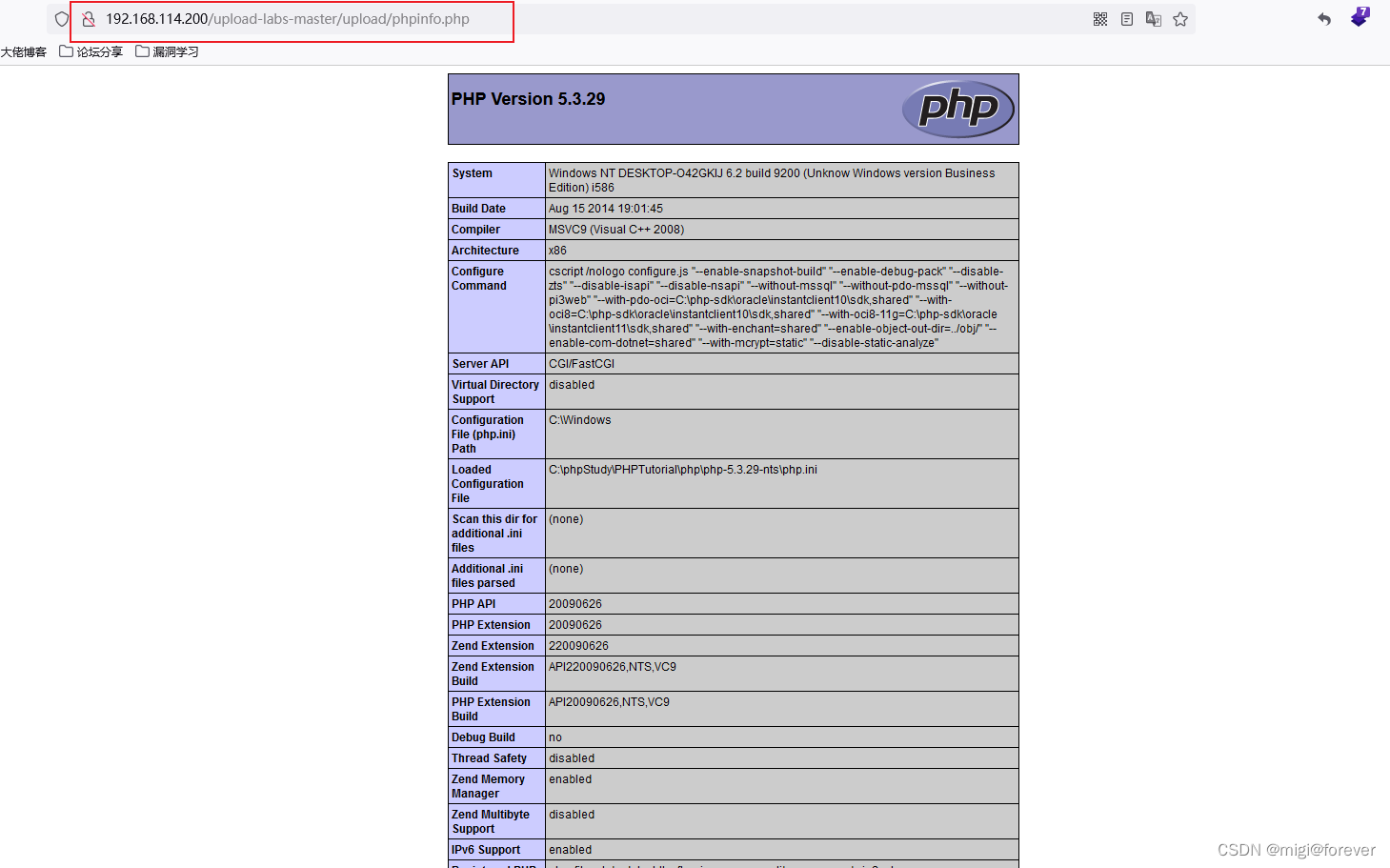Click the System row label
Image resolution: width=1390 pixels, height=868 pixels.
(473, 173)
